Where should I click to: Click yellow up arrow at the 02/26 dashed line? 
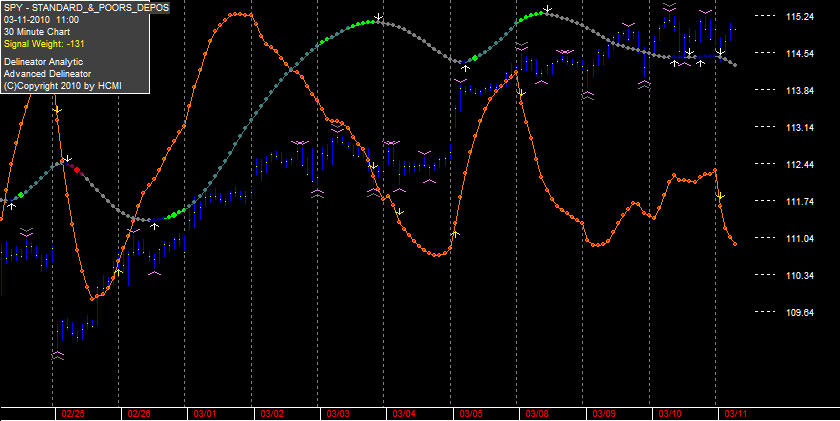(x=119, y=272)
